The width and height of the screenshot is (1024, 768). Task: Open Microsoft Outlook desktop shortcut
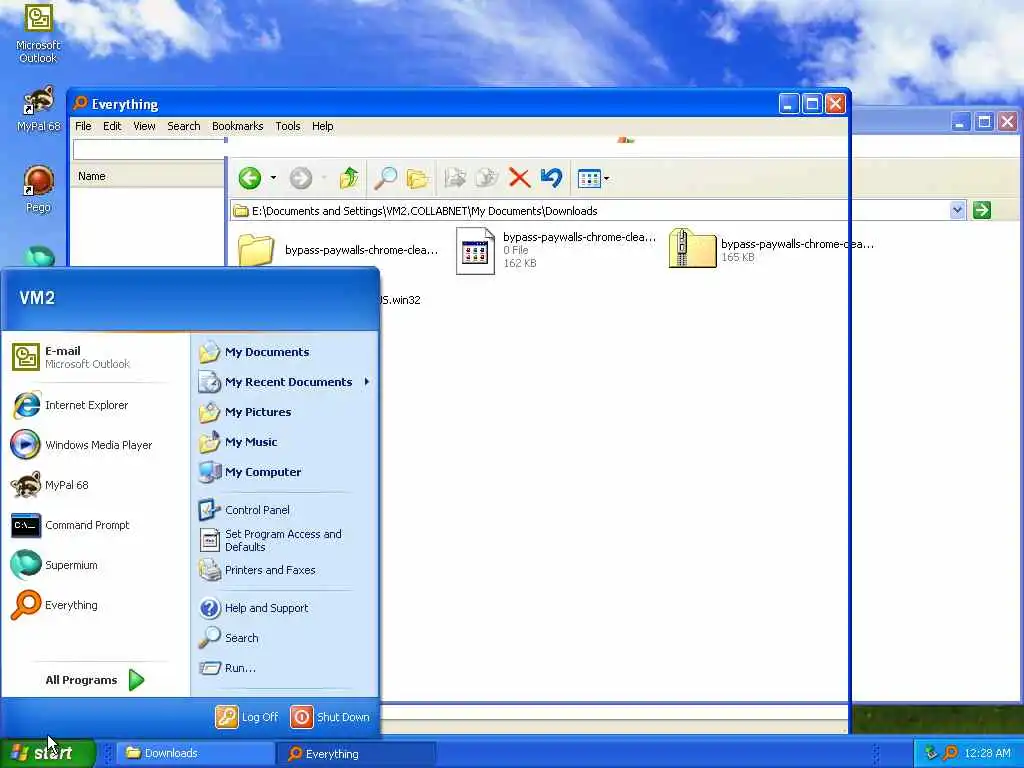pos(39,33)
